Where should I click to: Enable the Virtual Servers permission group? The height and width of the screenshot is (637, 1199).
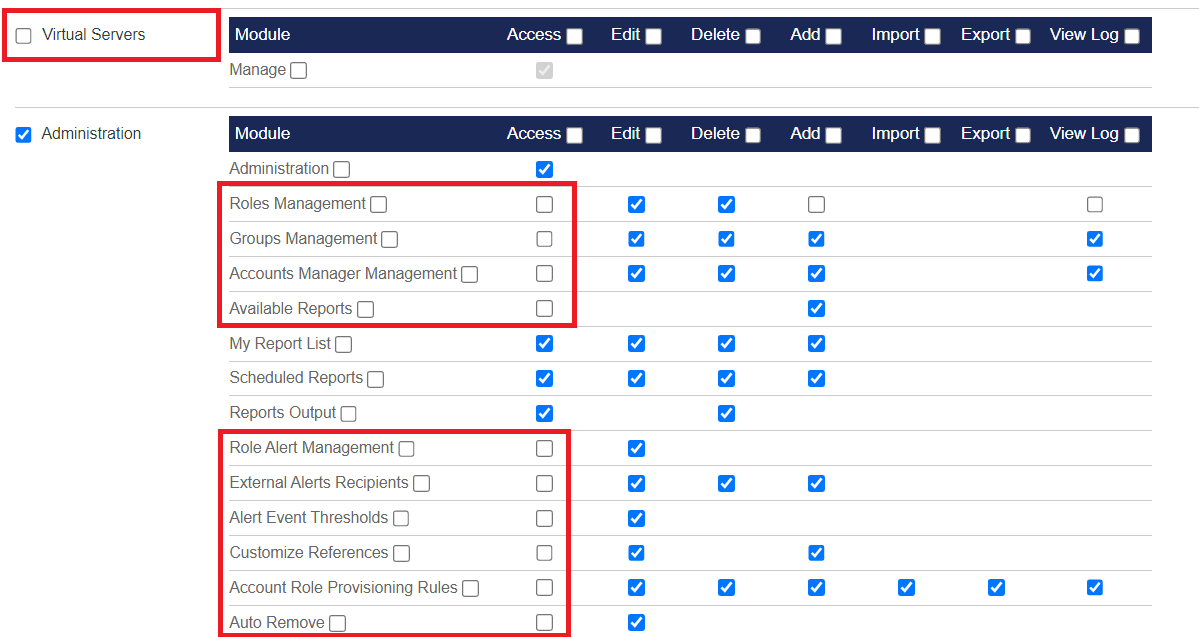[23, 34]
